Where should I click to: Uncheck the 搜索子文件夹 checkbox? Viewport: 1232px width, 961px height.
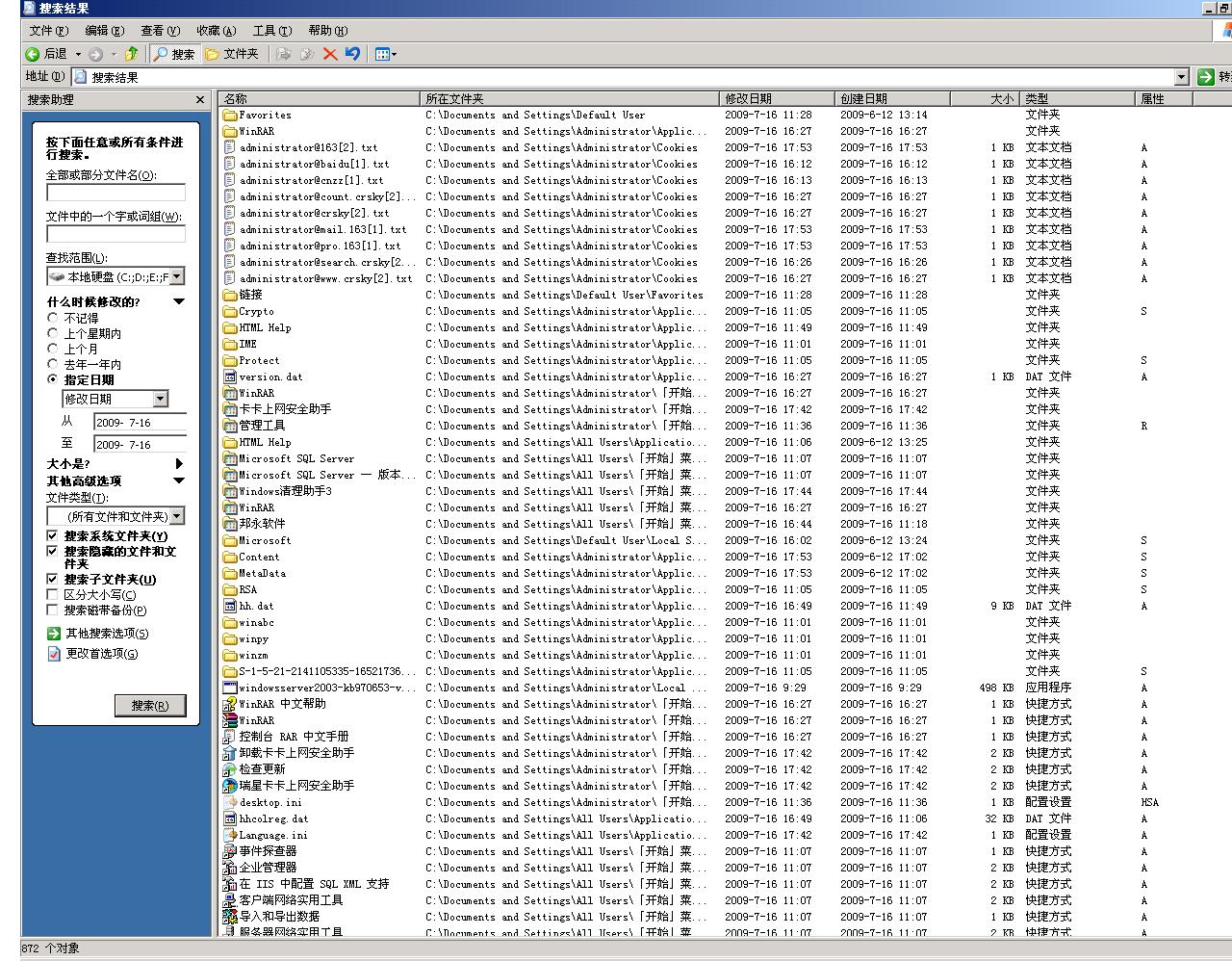[53, 579]
